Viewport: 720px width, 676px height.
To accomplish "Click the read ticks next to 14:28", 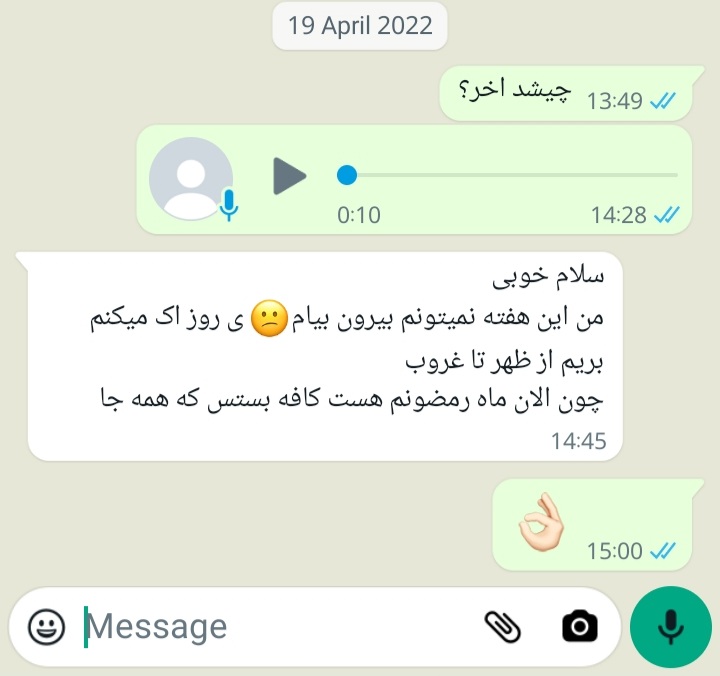I will (666, 214).
